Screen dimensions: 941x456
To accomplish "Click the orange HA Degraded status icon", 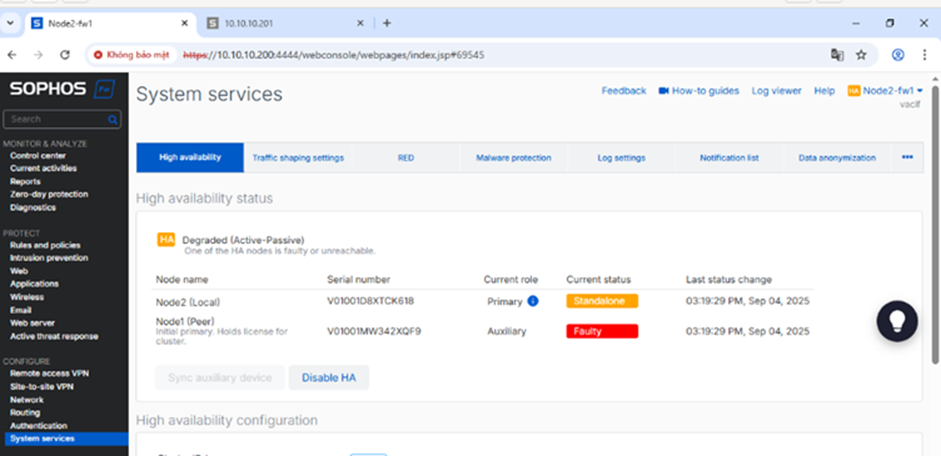I will click(166, 239).
